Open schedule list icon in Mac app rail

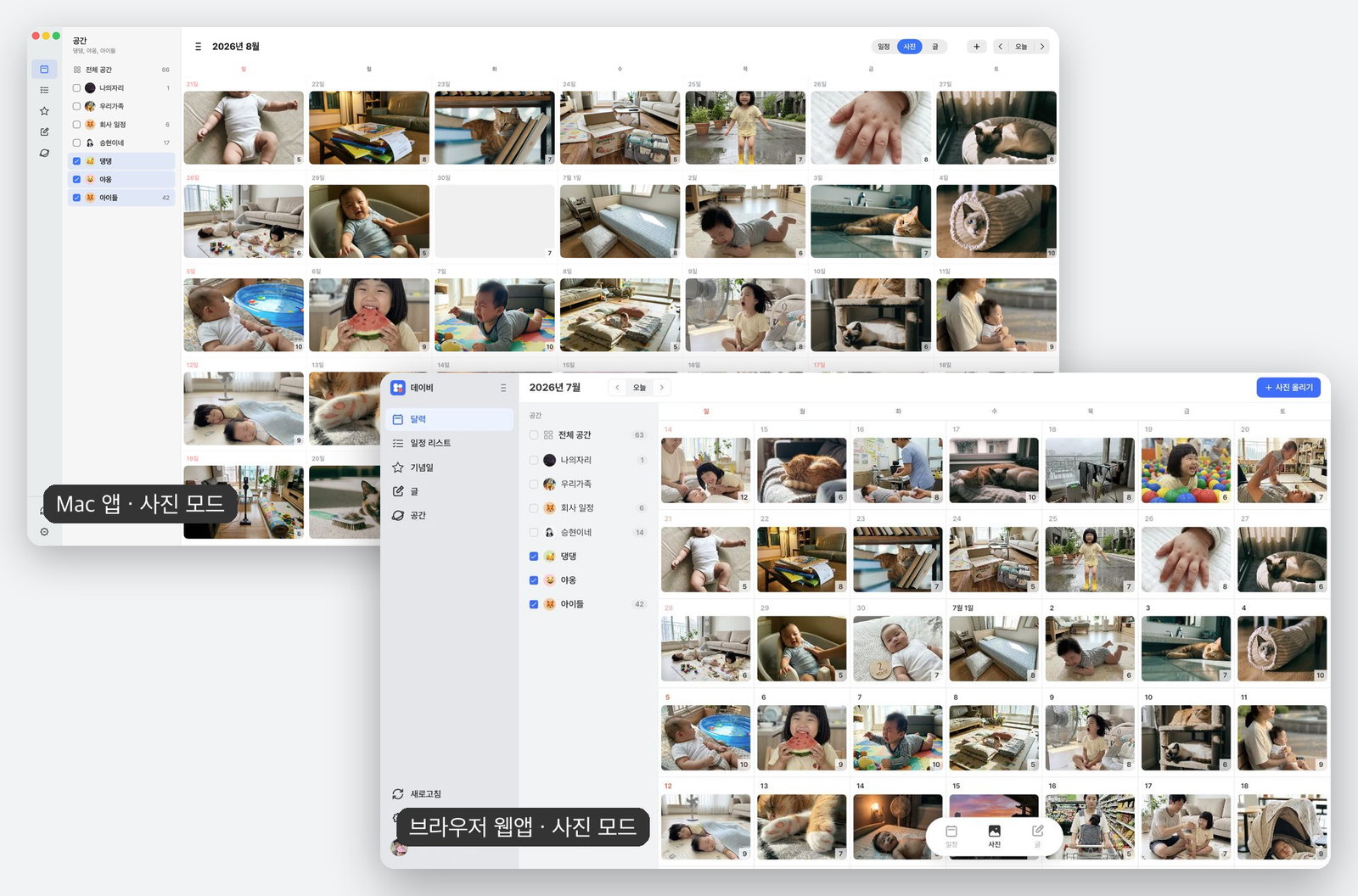[44, 90]
